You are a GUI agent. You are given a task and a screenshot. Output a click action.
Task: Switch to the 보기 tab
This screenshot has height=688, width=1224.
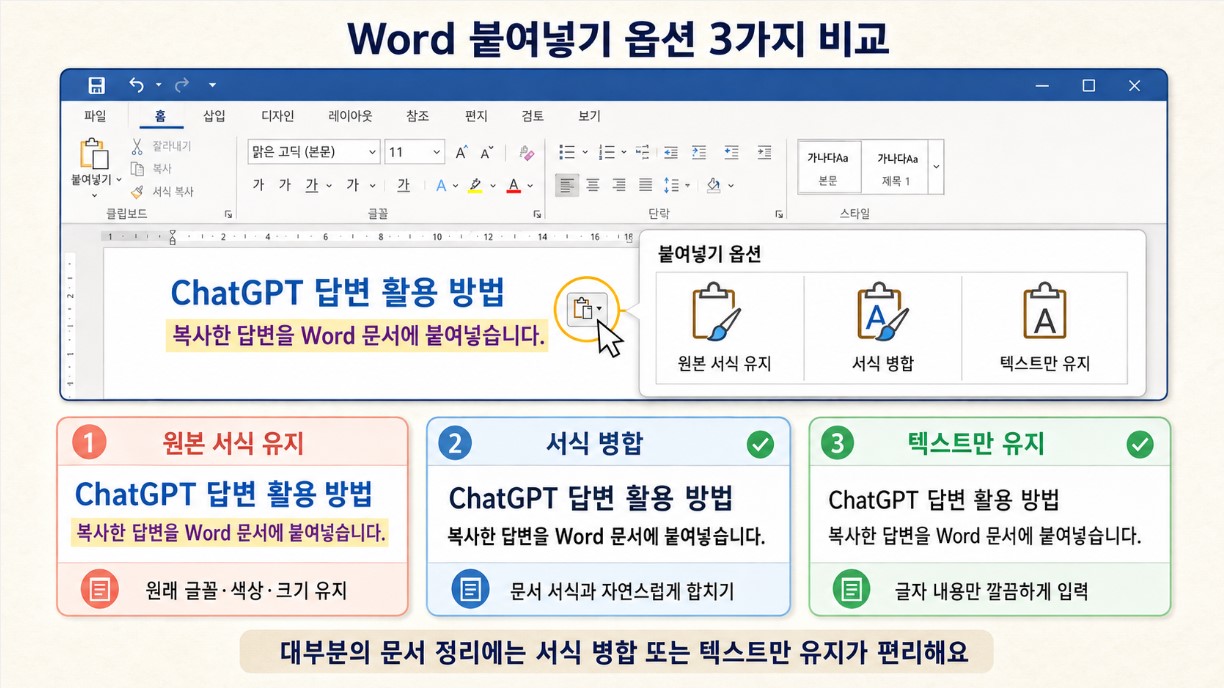(x=589, y=116)
